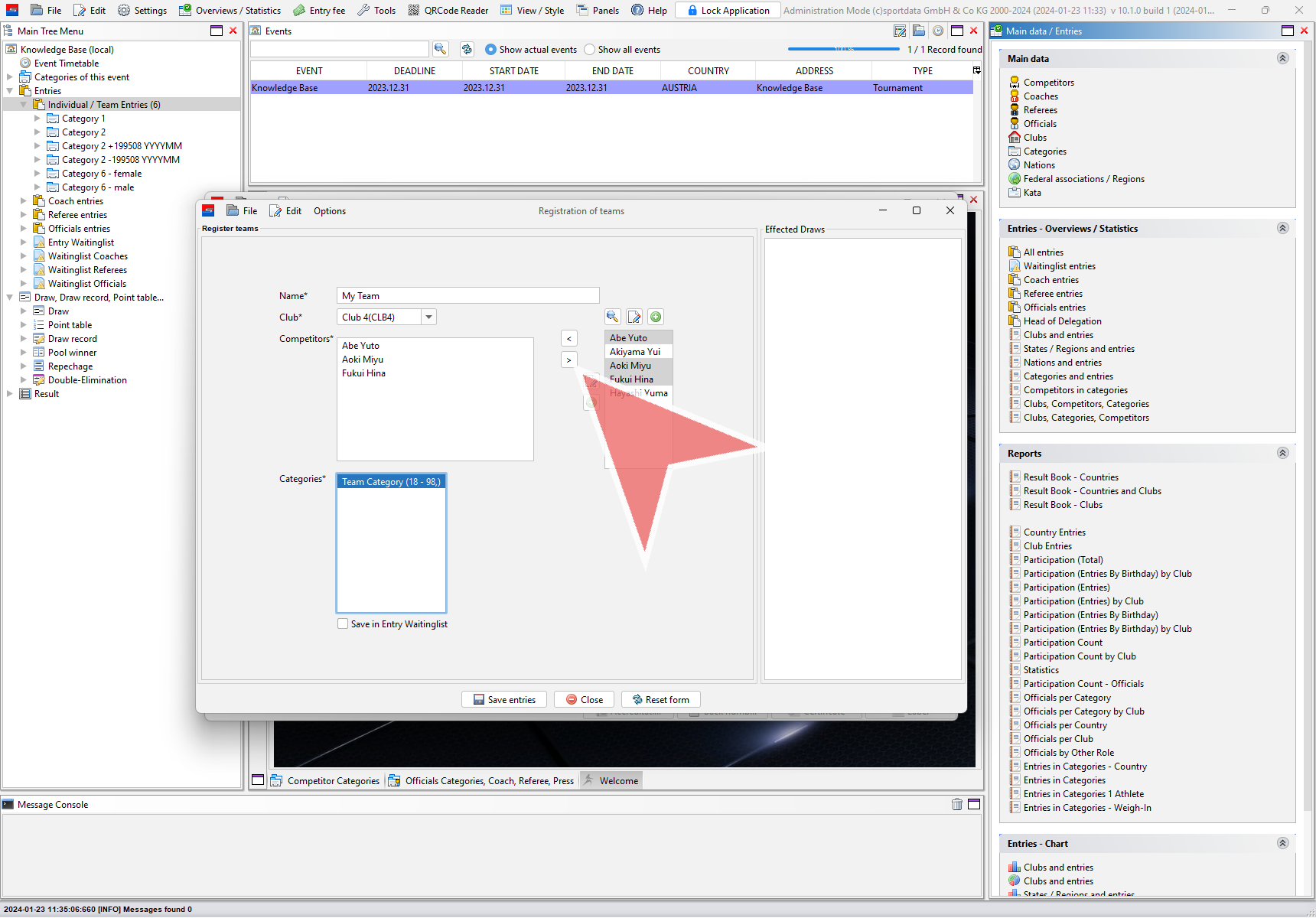
Task: Click the Save entries button
Action: click(x=504, y=699)
